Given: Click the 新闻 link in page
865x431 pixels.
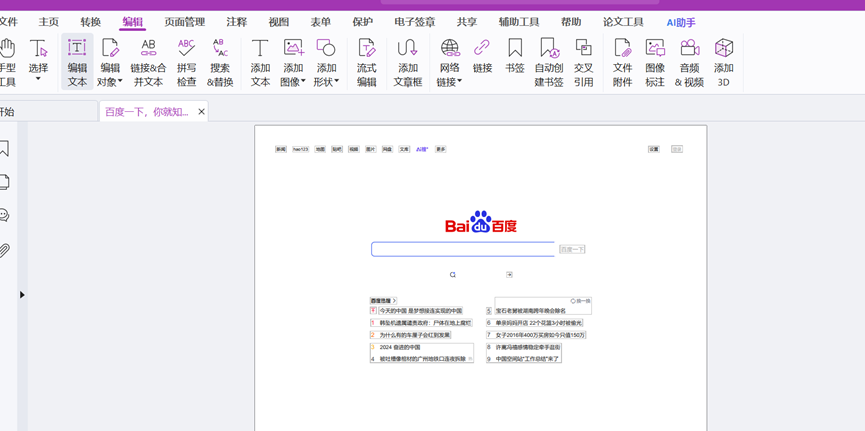Looking at the screenshot, I should [281, 149].
